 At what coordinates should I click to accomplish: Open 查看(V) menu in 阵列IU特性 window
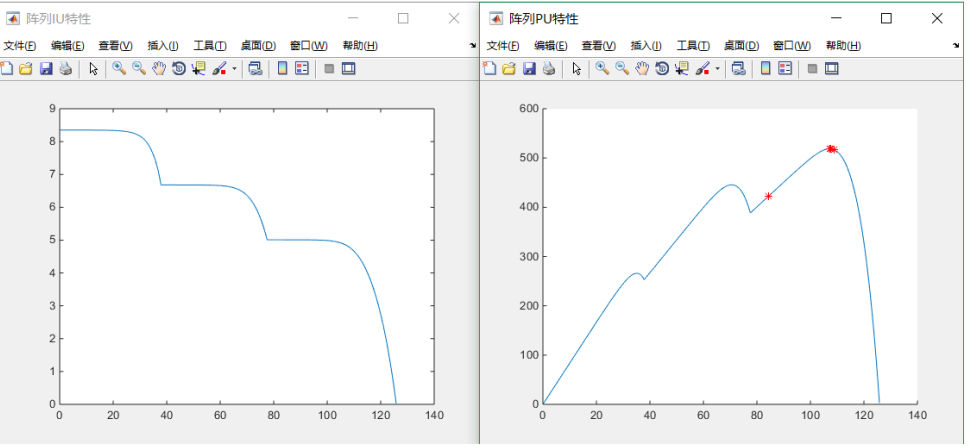coord(116,46)
